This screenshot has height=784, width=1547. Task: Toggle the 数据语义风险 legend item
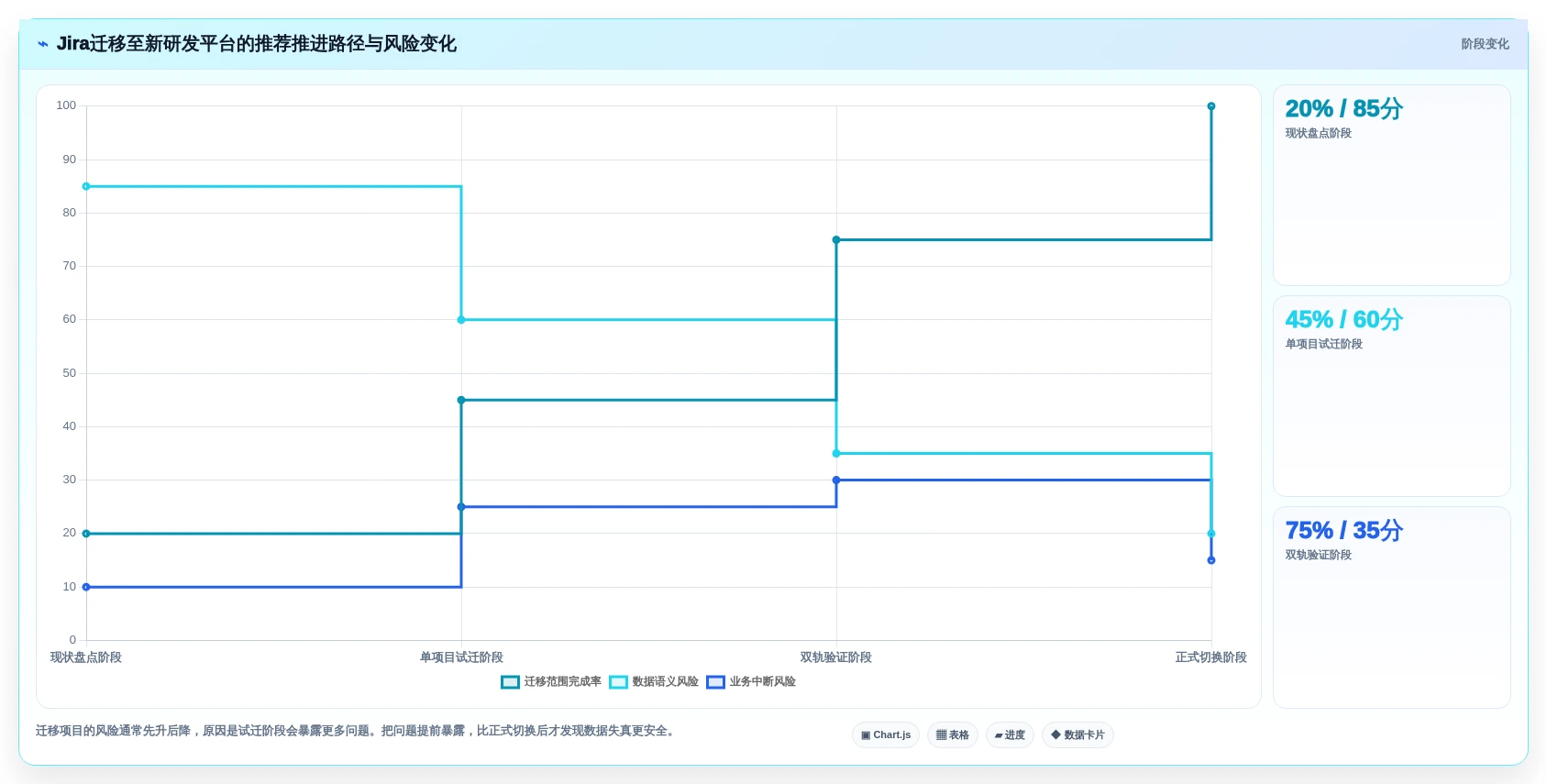(x=654, y=681)
